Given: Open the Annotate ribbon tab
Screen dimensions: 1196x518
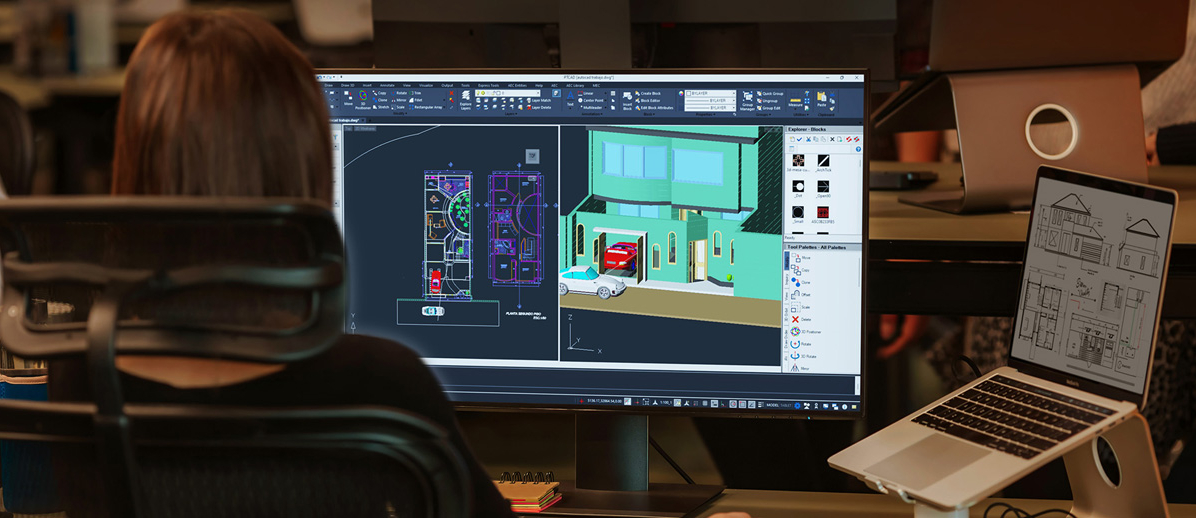Looking at the screenshot, I should [386, 86].
